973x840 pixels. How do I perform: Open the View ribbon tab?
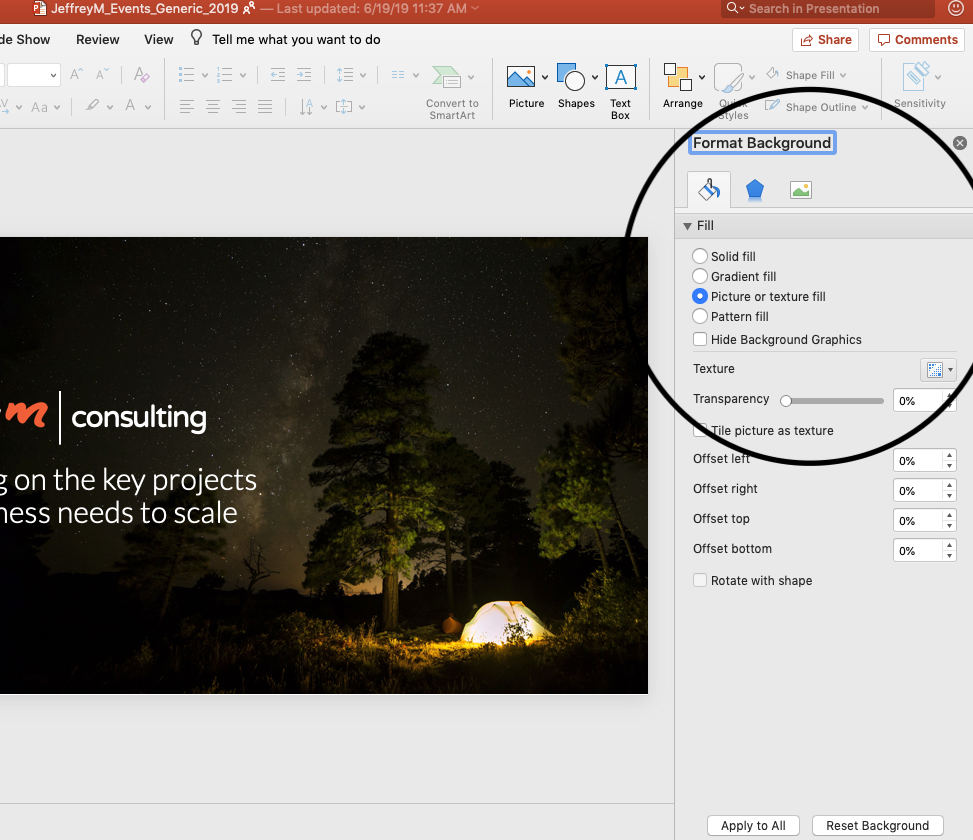158,40
